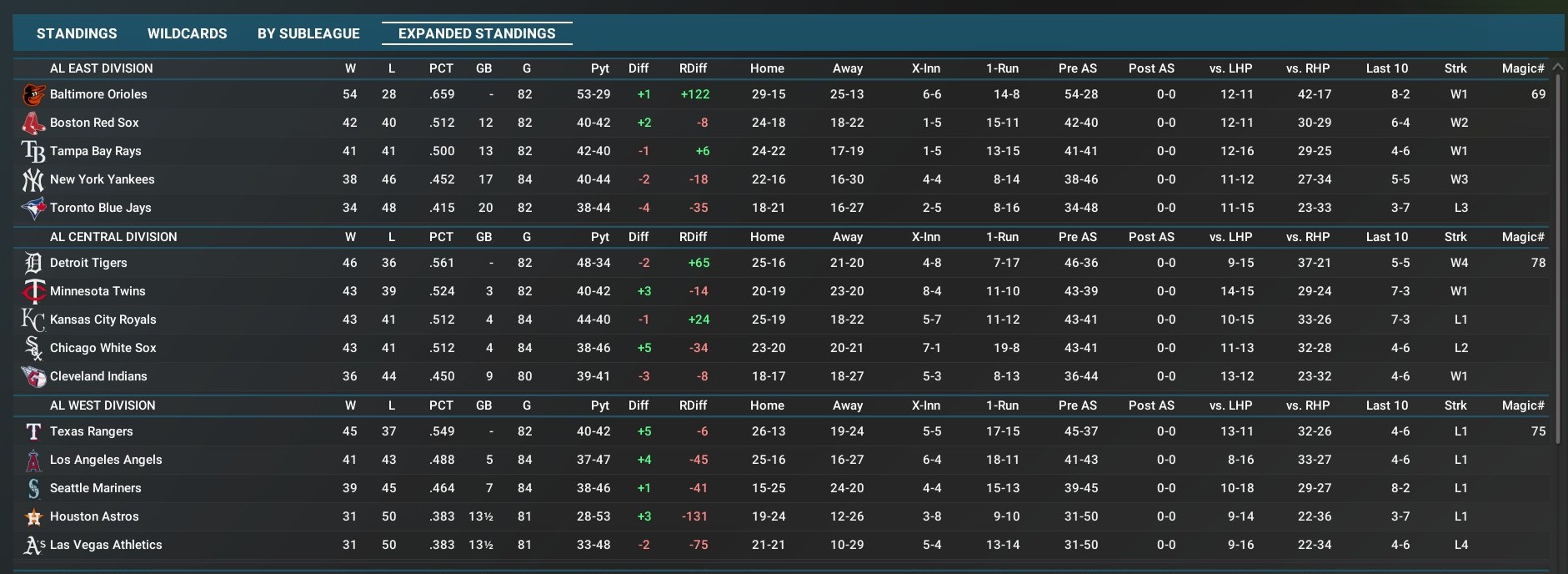Select the Expanded Standings tab

point(477,33)
